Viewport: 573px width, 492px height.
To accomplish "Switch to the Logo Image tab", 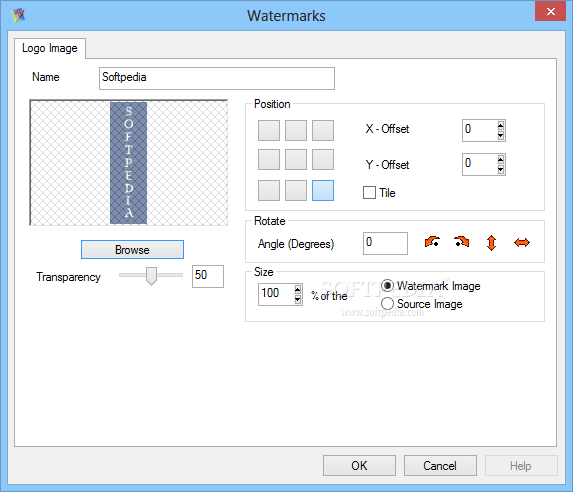I will 50,48.
